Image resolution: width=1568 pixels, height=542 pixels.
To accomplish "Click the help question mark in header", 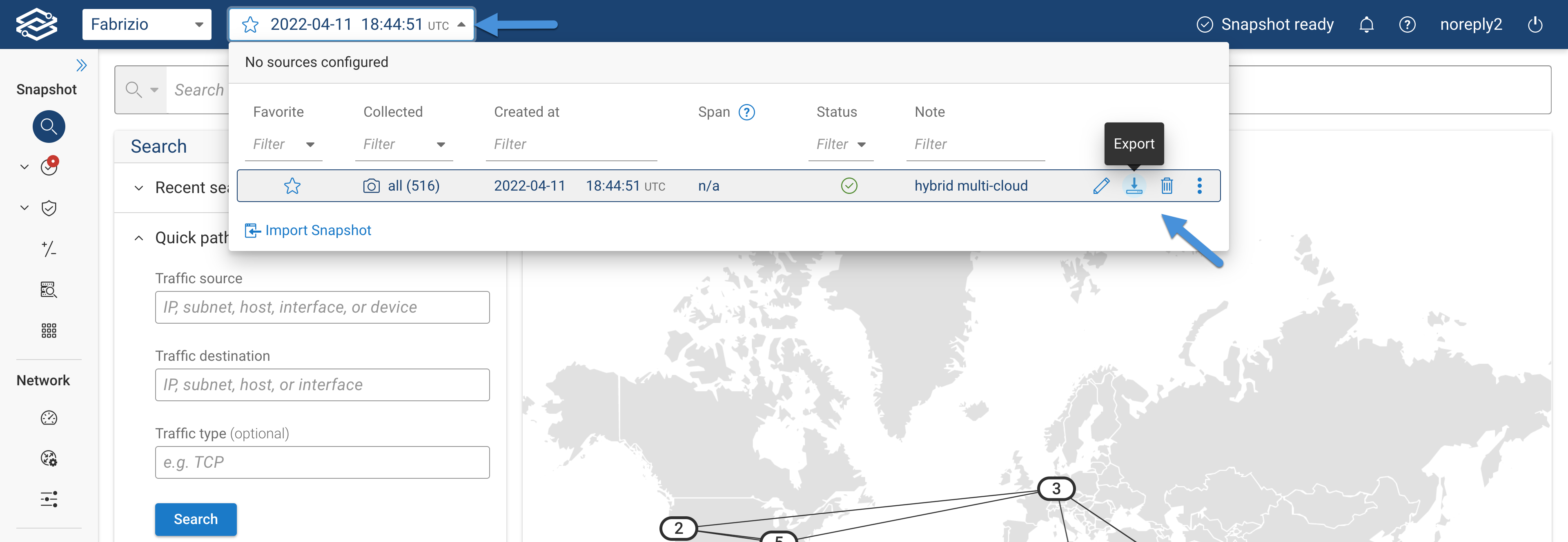I will [1407, 24].
